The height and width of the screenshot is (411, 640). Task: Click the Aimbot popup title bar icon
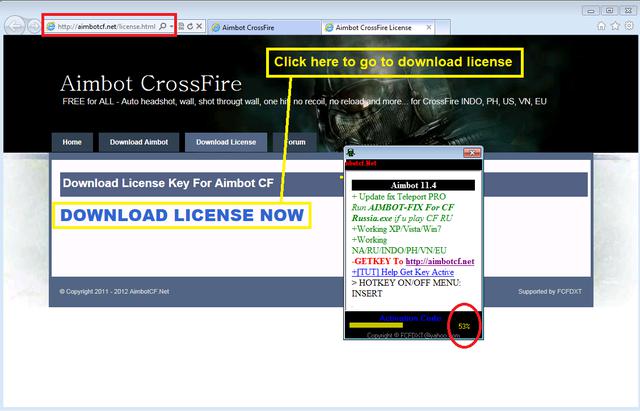[x=351, y=153]
